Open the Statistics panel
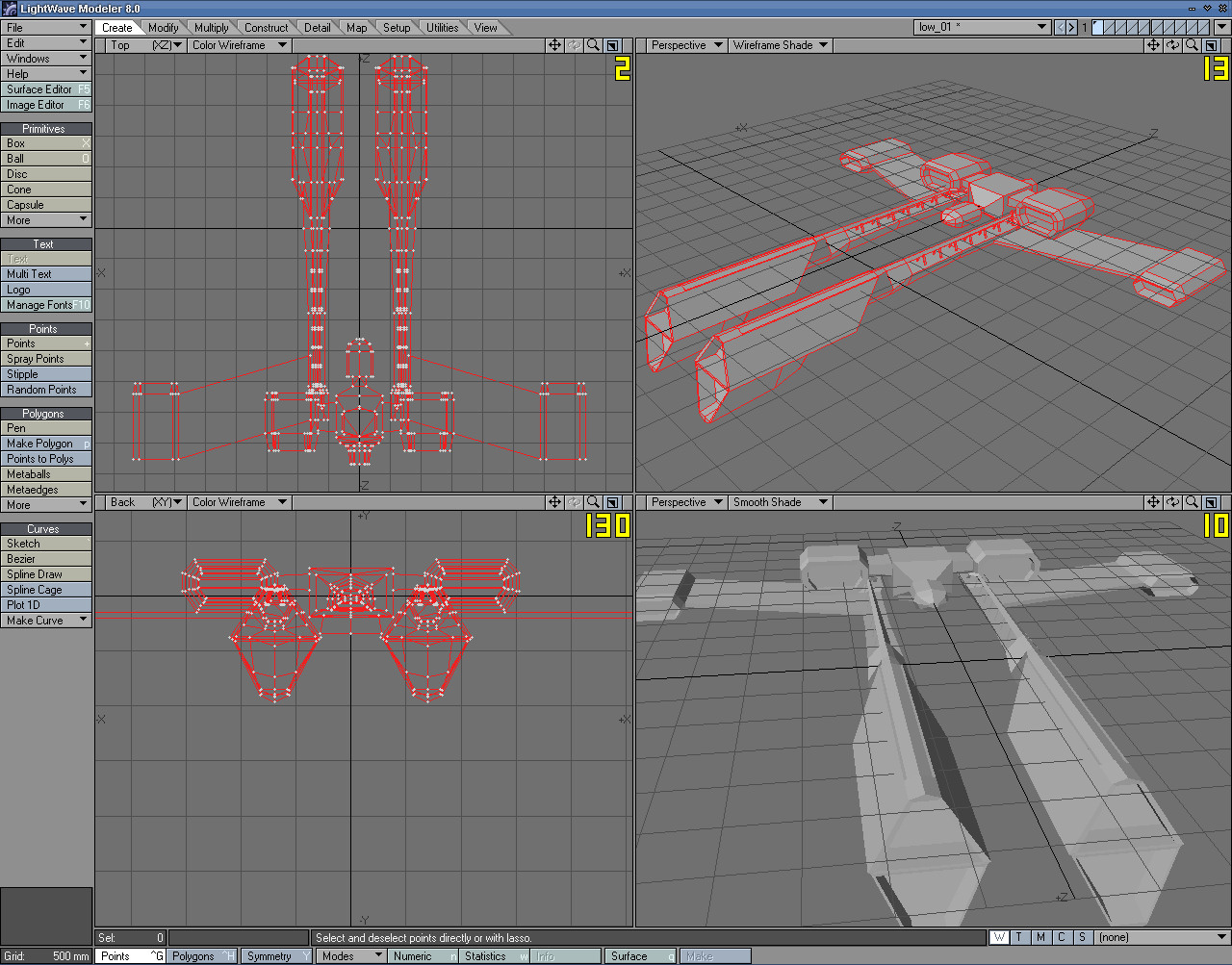This screenshot has width=1232, height=965. (x=495, y=956)
